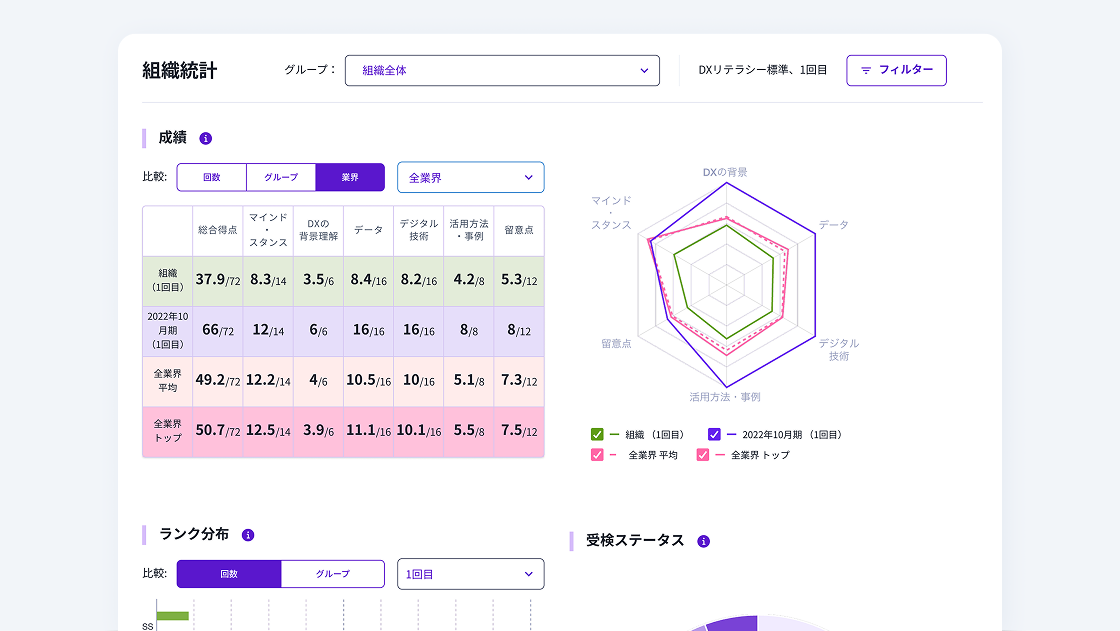Image resolution: width=1120 pixels, height=631 pixels.
Task: Click the 50.7/72 total score cell
Action: [218, 431]
